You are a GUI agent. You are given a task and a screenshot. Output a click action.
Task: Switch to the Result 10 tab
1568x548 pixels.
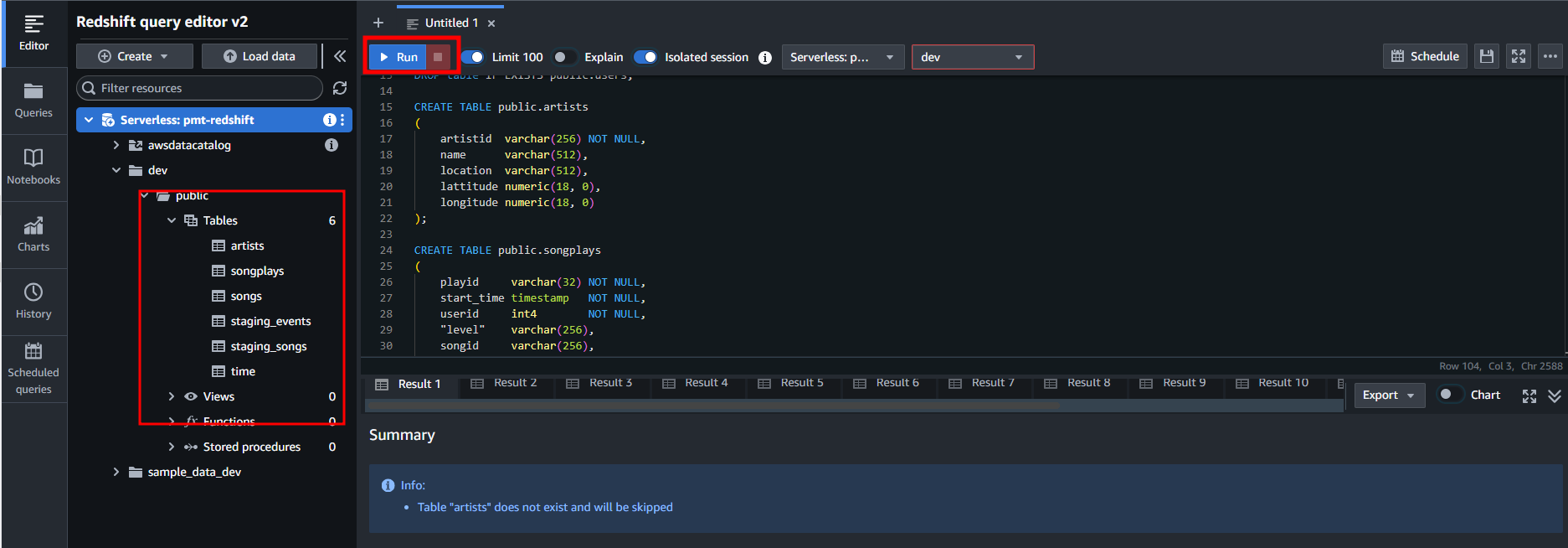click(x=1272, y=383)
